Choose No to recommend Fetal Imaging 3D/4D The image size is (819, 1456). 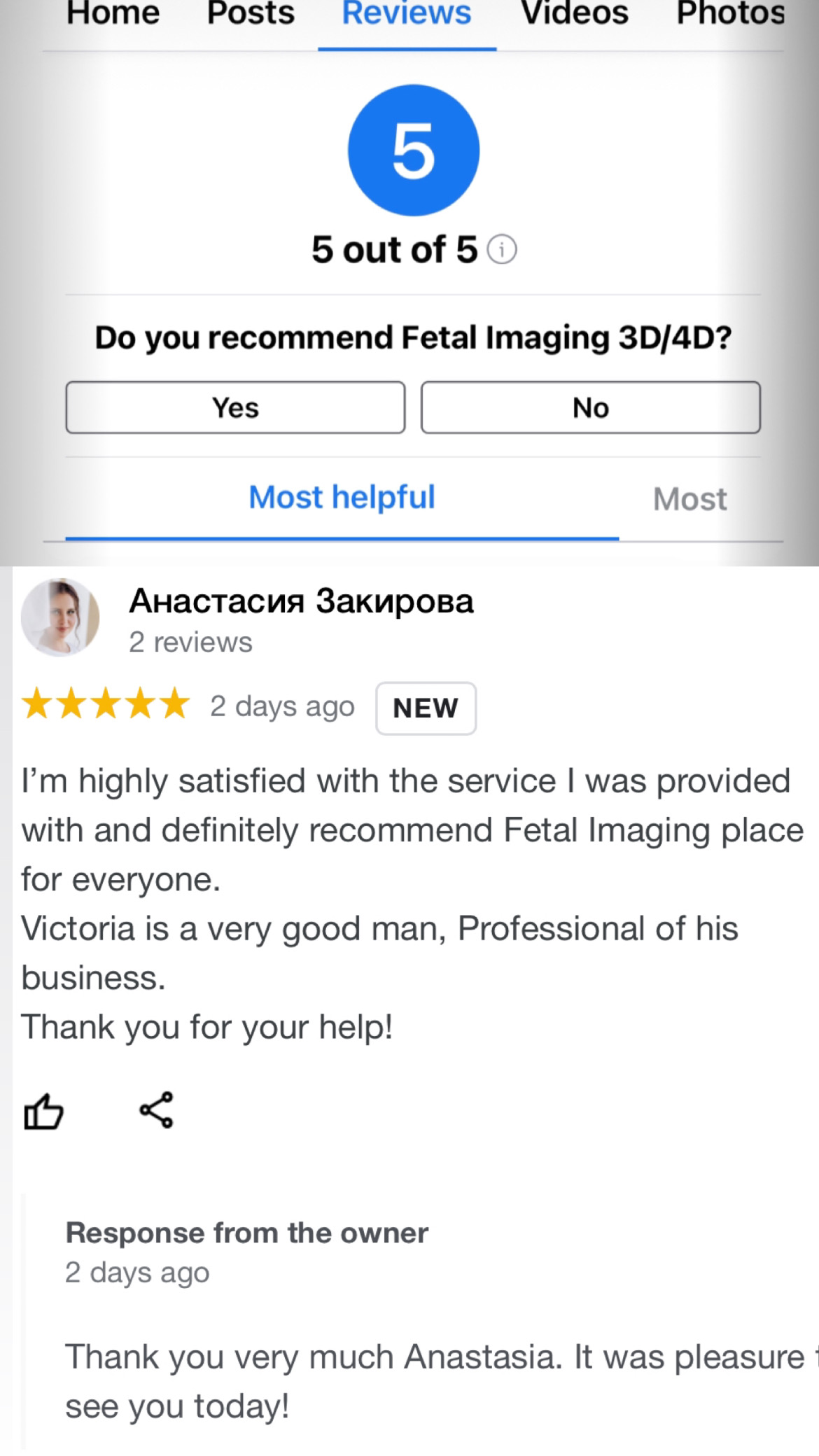tap(590, 407)
